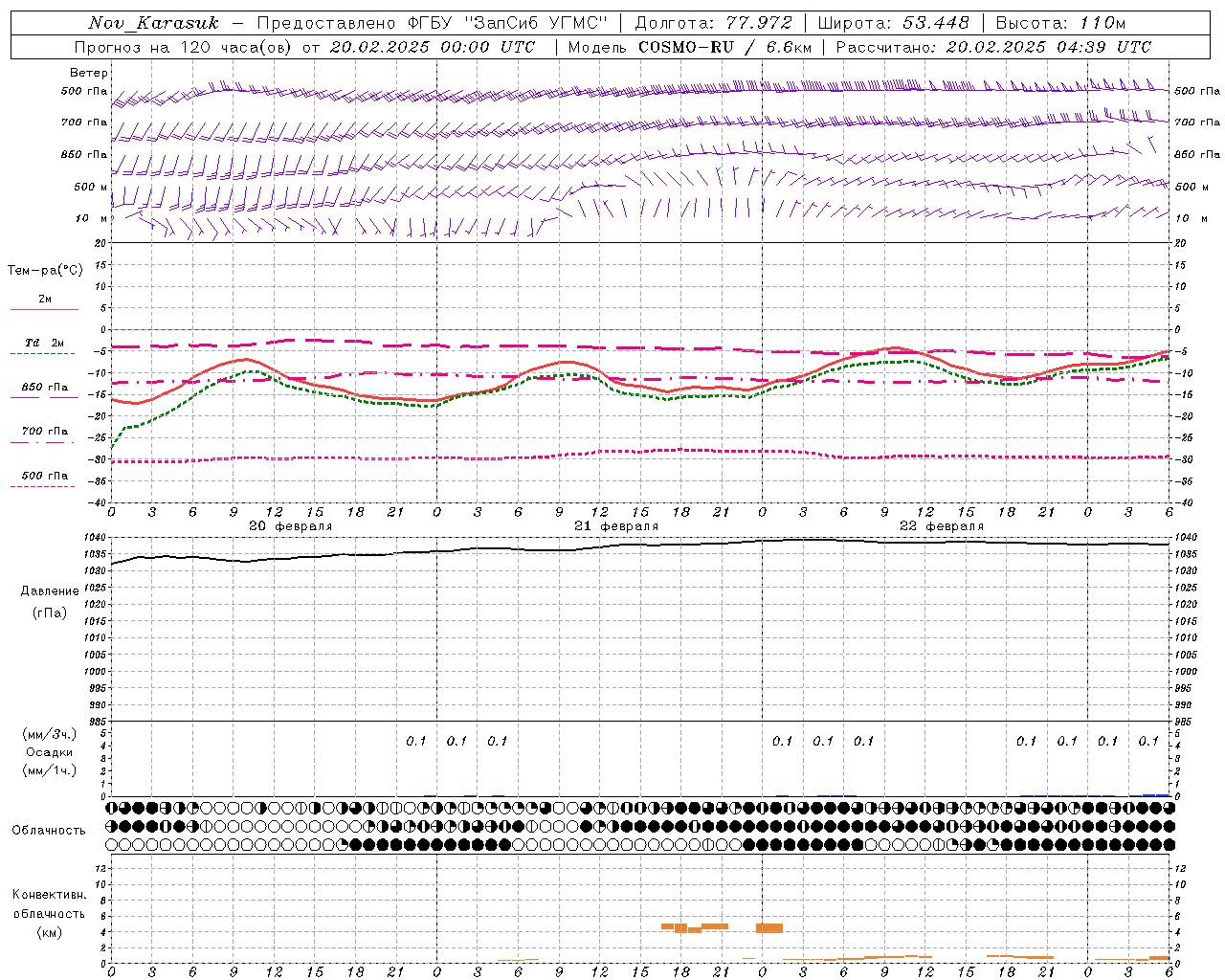This screenshot has width=1225, height=980.
Task: Click 'Прогноз на 120 часа(ов)' header text
Action: pos(184,47)
